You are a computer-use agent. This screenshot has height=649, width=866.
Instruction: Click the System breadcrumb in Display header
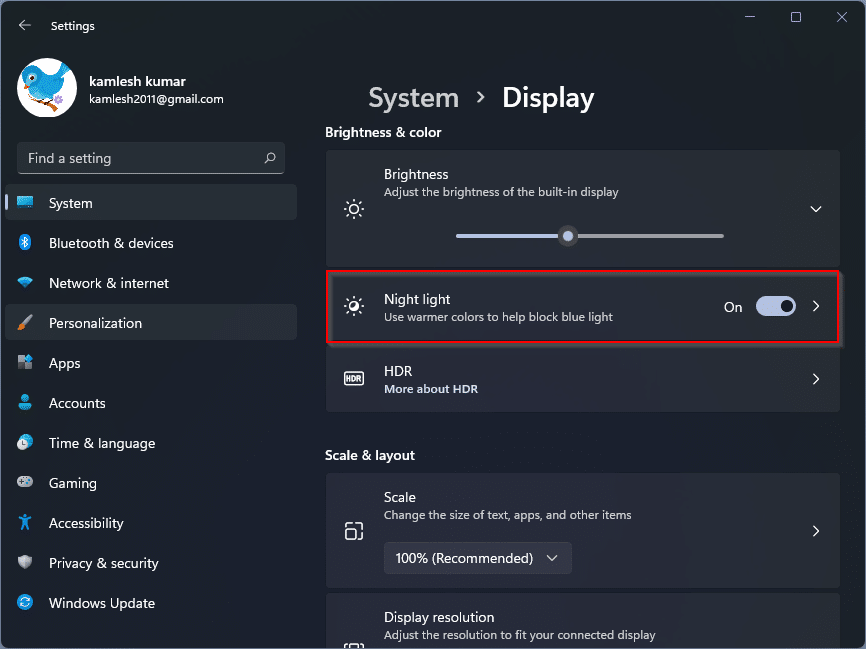tap(413, 97)
